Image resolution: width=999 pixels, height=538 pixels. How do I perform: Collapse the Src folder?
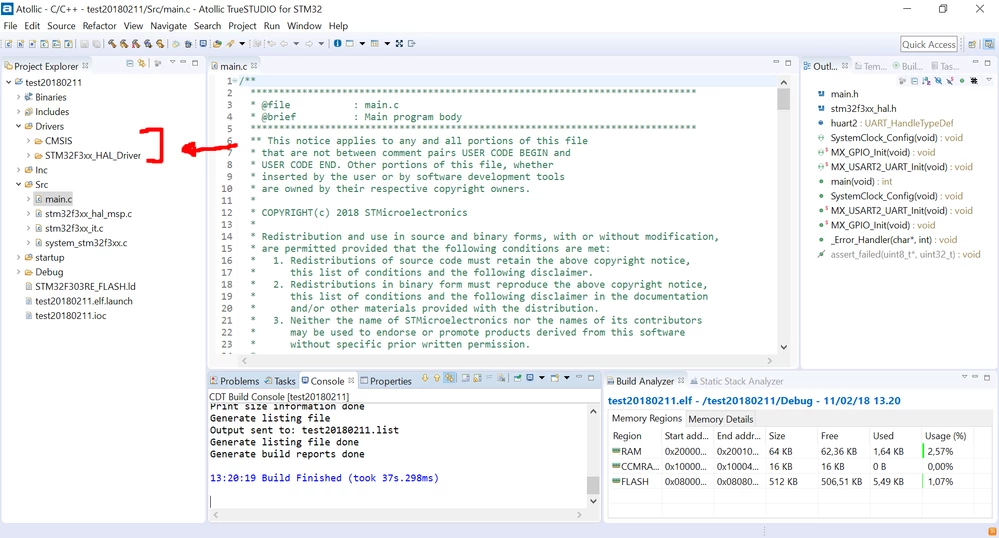(x=18, y=184)
